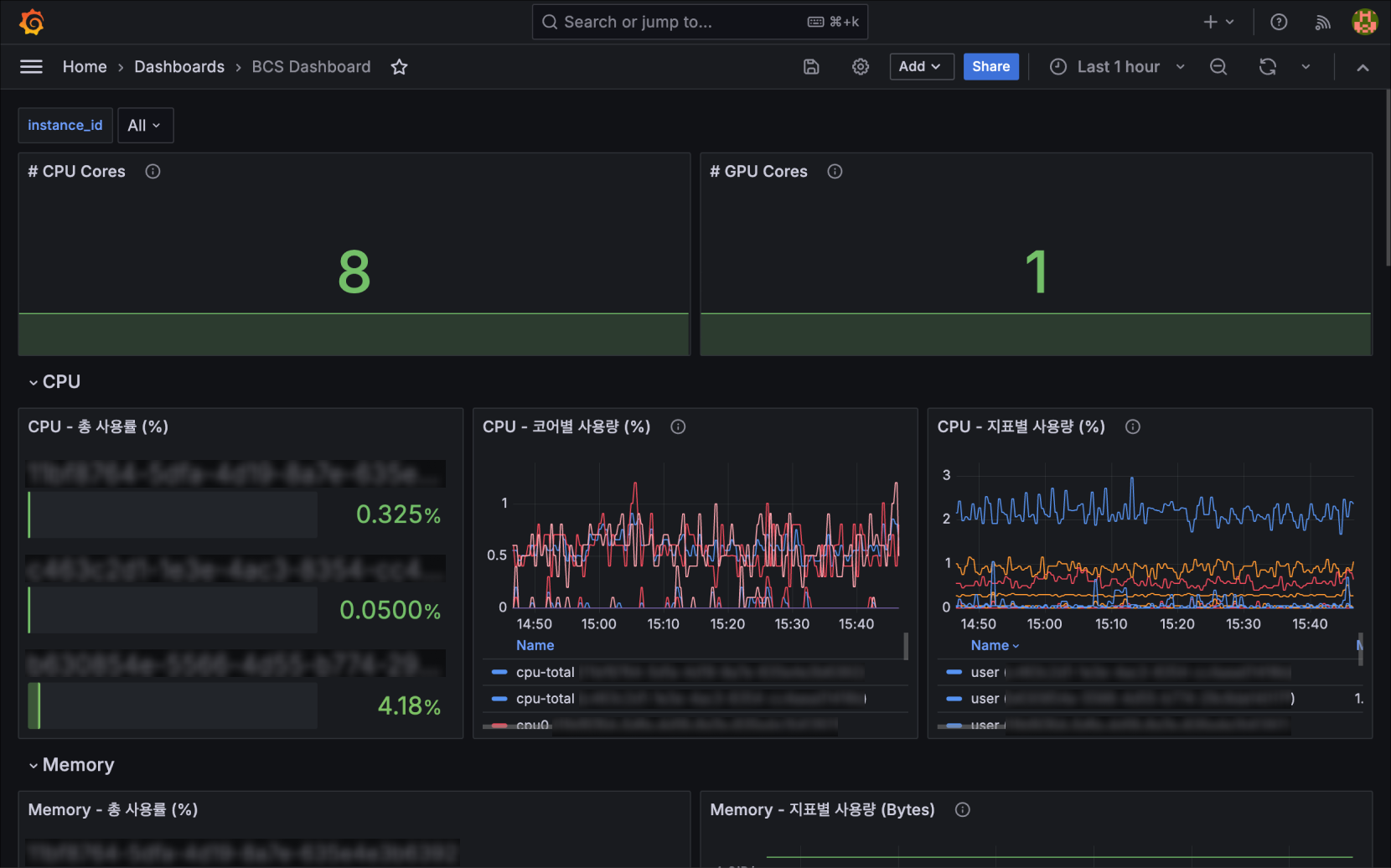Image resolution: width=1391 pixels, height=868 pixels.
Task: Sort the 지표별 legend by Name header
Action: (x=995, y=646)
